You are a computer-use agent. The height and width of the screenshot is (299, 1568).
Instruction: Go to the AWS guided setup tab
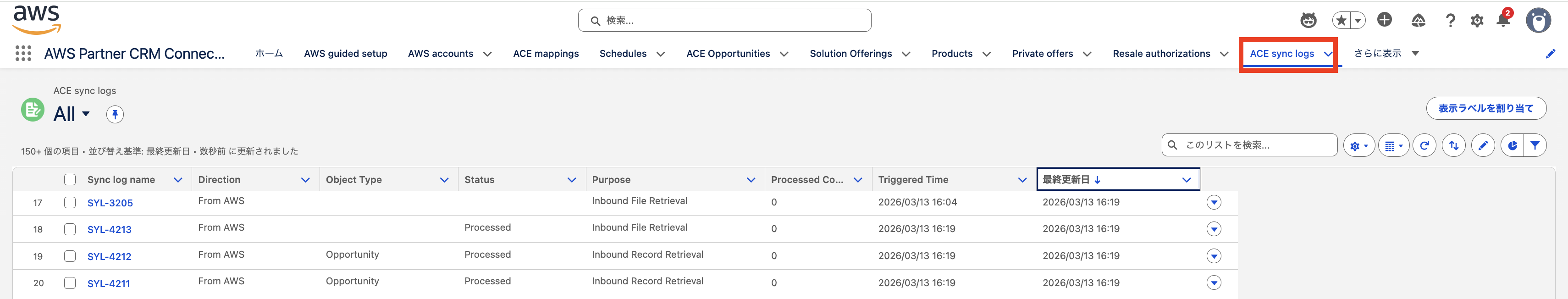345,54
